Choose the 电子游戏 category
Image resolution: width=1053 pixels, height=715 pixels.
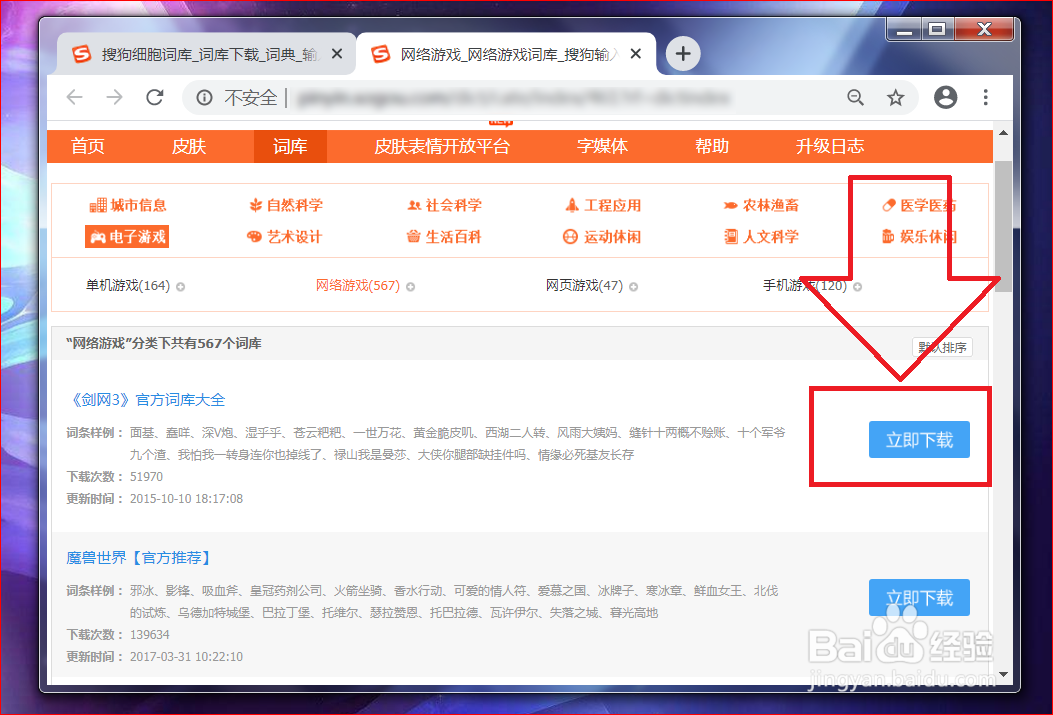click(127, 236)
